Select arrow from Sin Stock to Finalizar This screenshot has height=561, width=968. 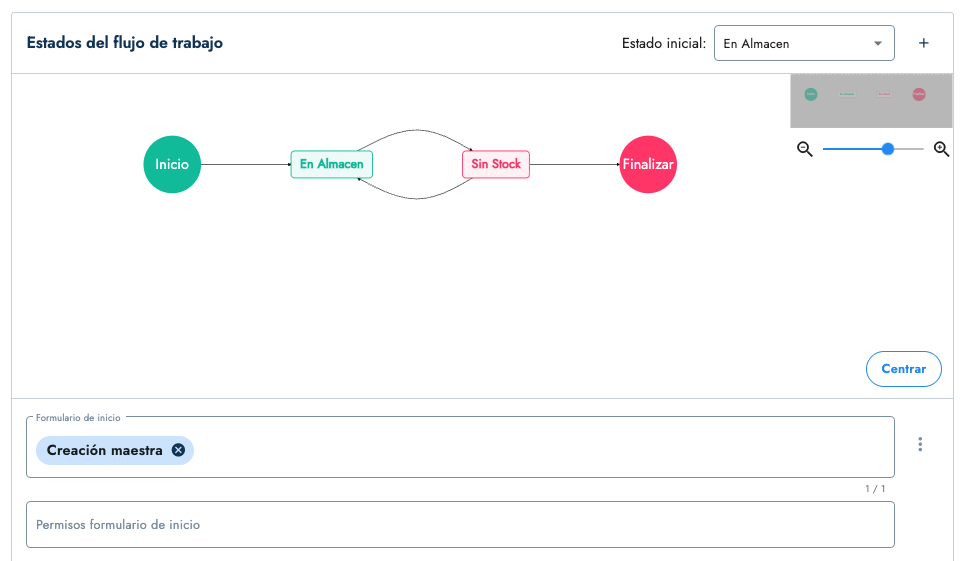(573, 165)
